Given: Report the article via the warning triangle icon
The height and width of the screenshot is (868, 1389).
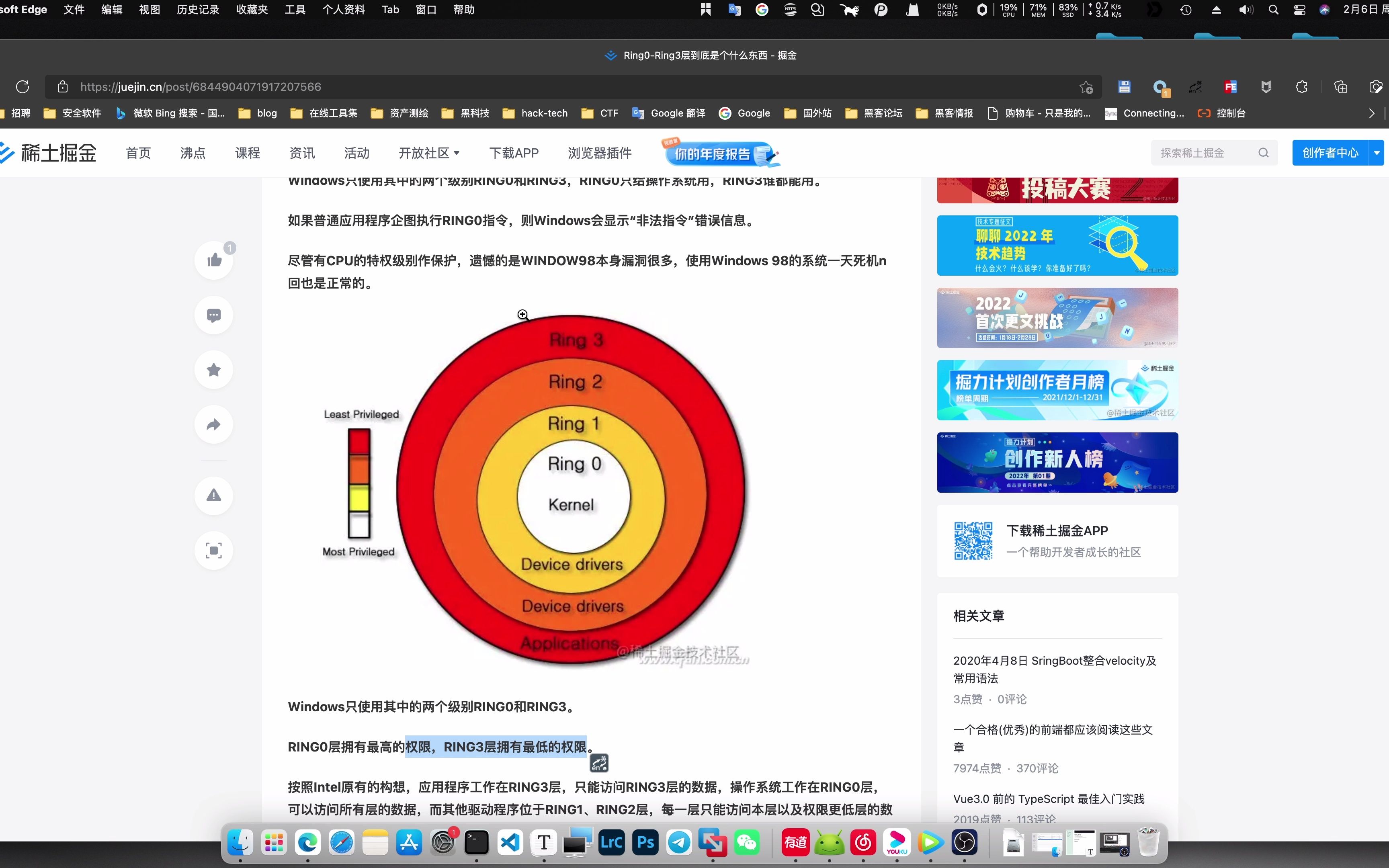Looking at the screenshot, I should point(213,495).
